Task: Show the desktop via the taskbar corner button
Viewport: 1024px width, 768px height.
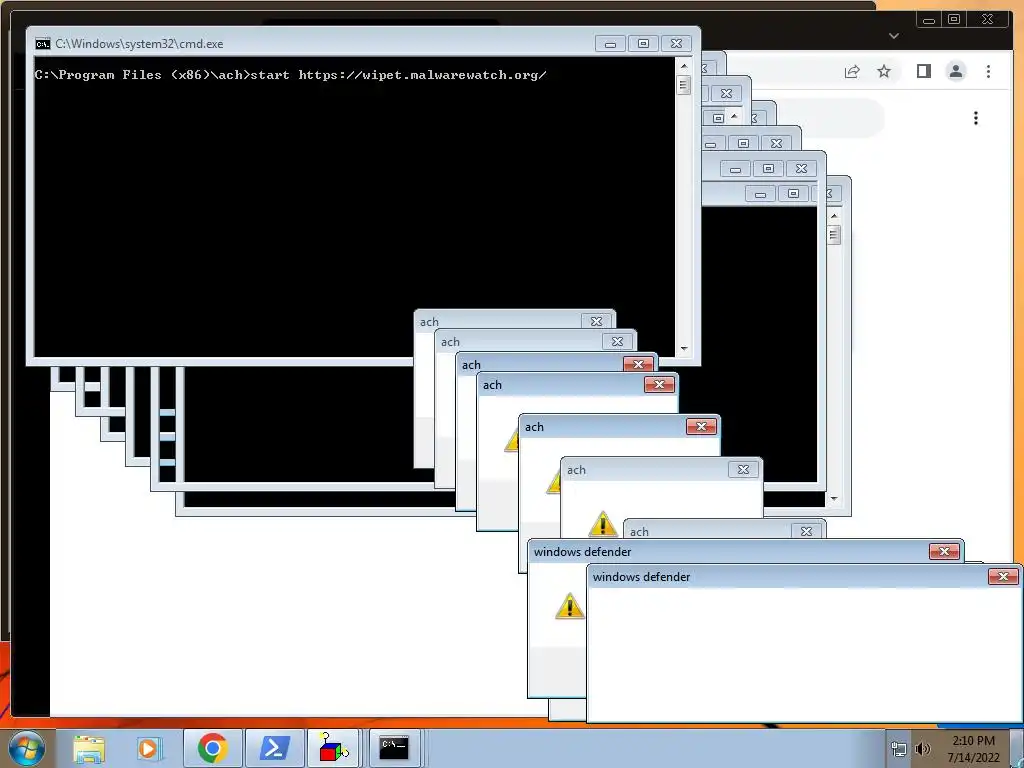Action: point(1017,748)
